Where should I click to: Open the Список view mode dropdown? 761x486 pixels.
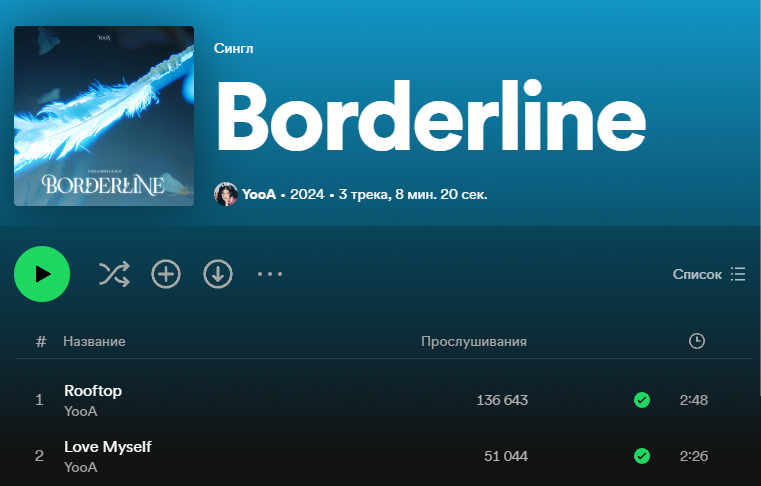coord(709,274)
